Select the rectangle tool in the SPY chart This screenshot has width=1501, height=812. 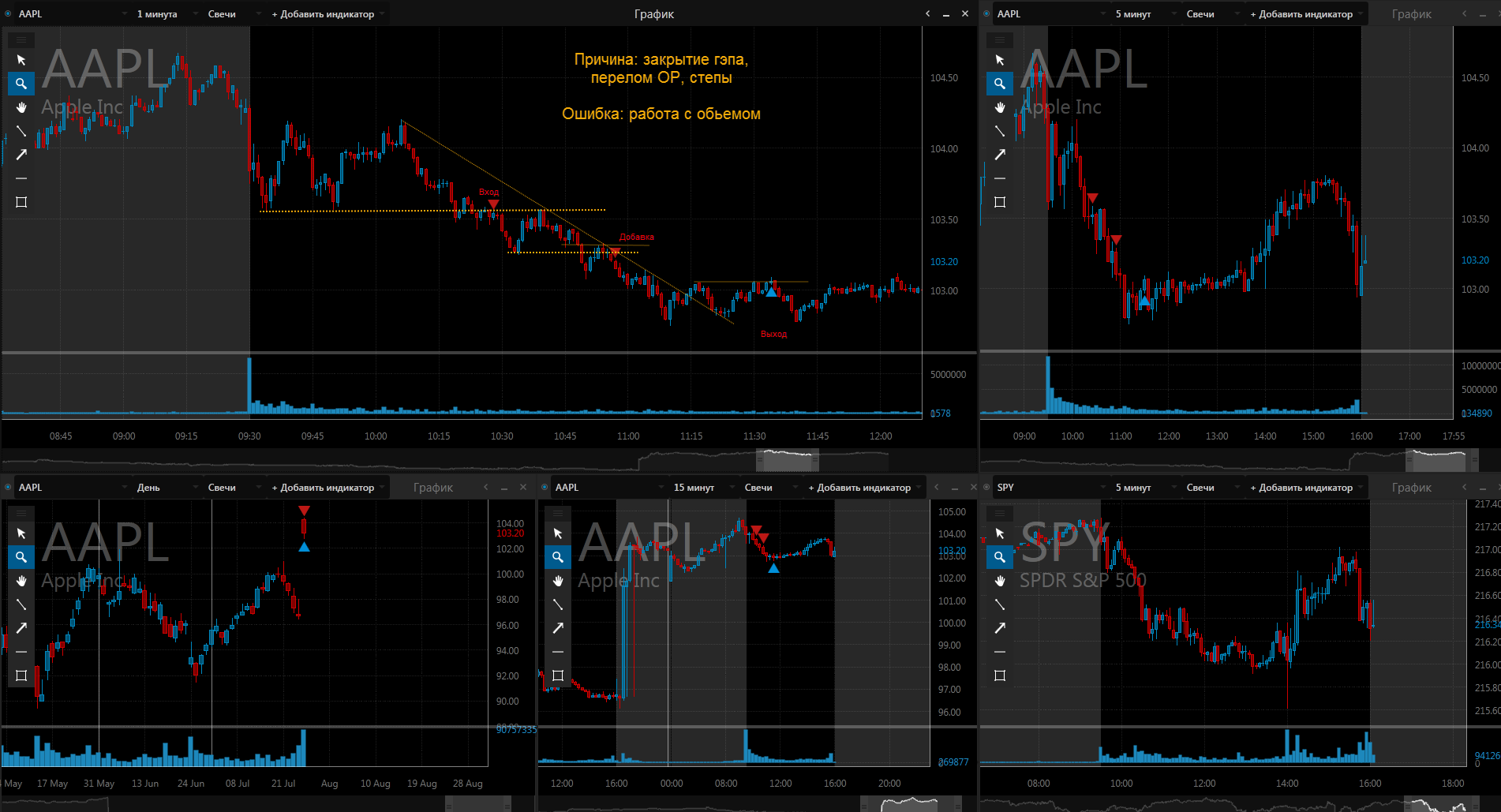click(1000, 675)
